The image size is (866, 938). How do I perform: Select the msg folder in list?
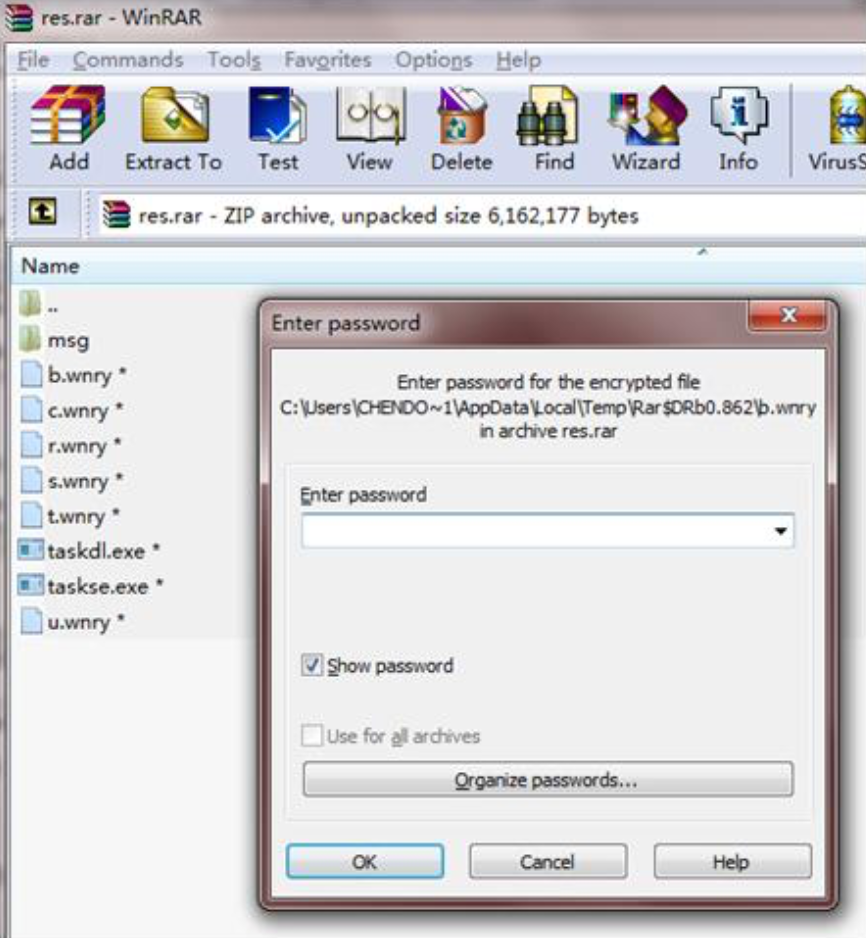(68, 340)
